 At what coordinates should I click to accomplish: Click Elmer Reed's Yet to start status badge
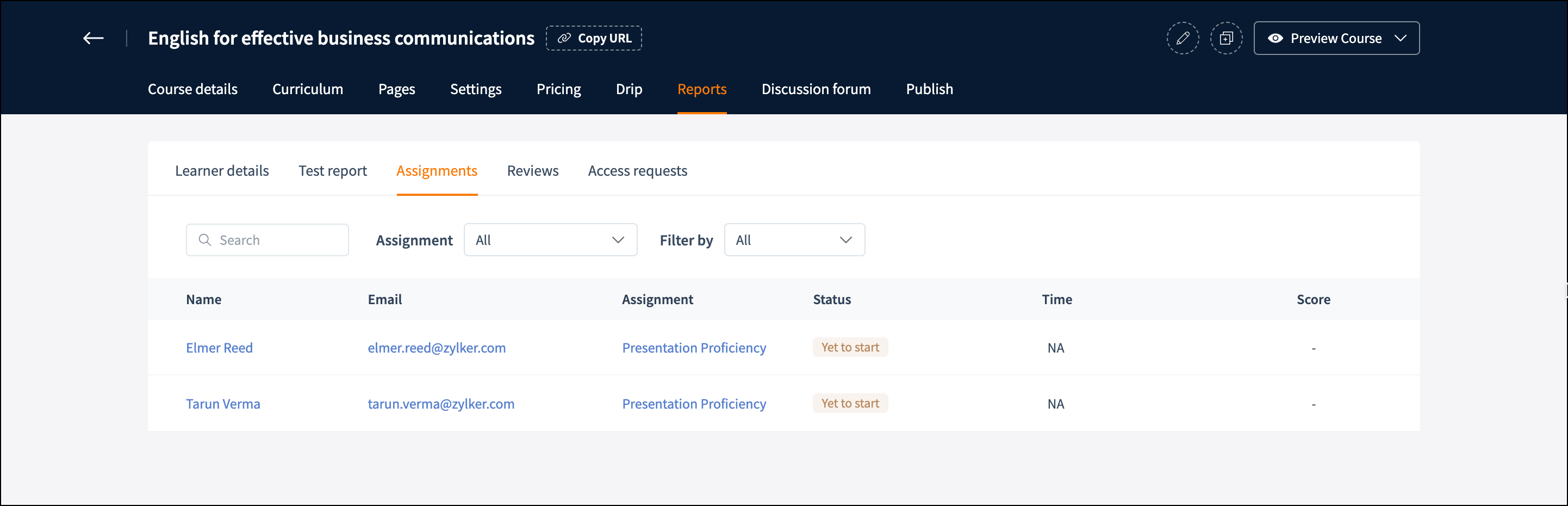coord(850,347)
